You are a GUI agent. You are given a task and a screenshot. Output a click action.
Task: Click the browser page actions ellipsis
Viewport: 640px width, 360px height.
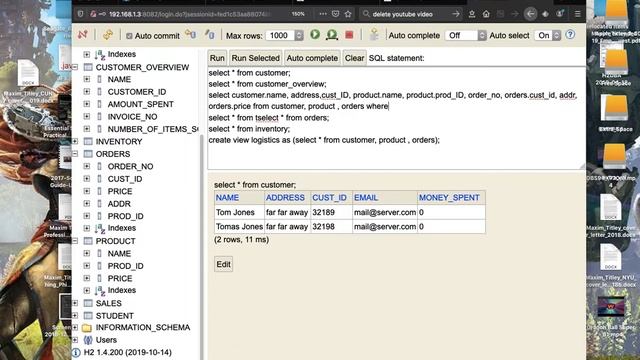(x=323, y=14)
